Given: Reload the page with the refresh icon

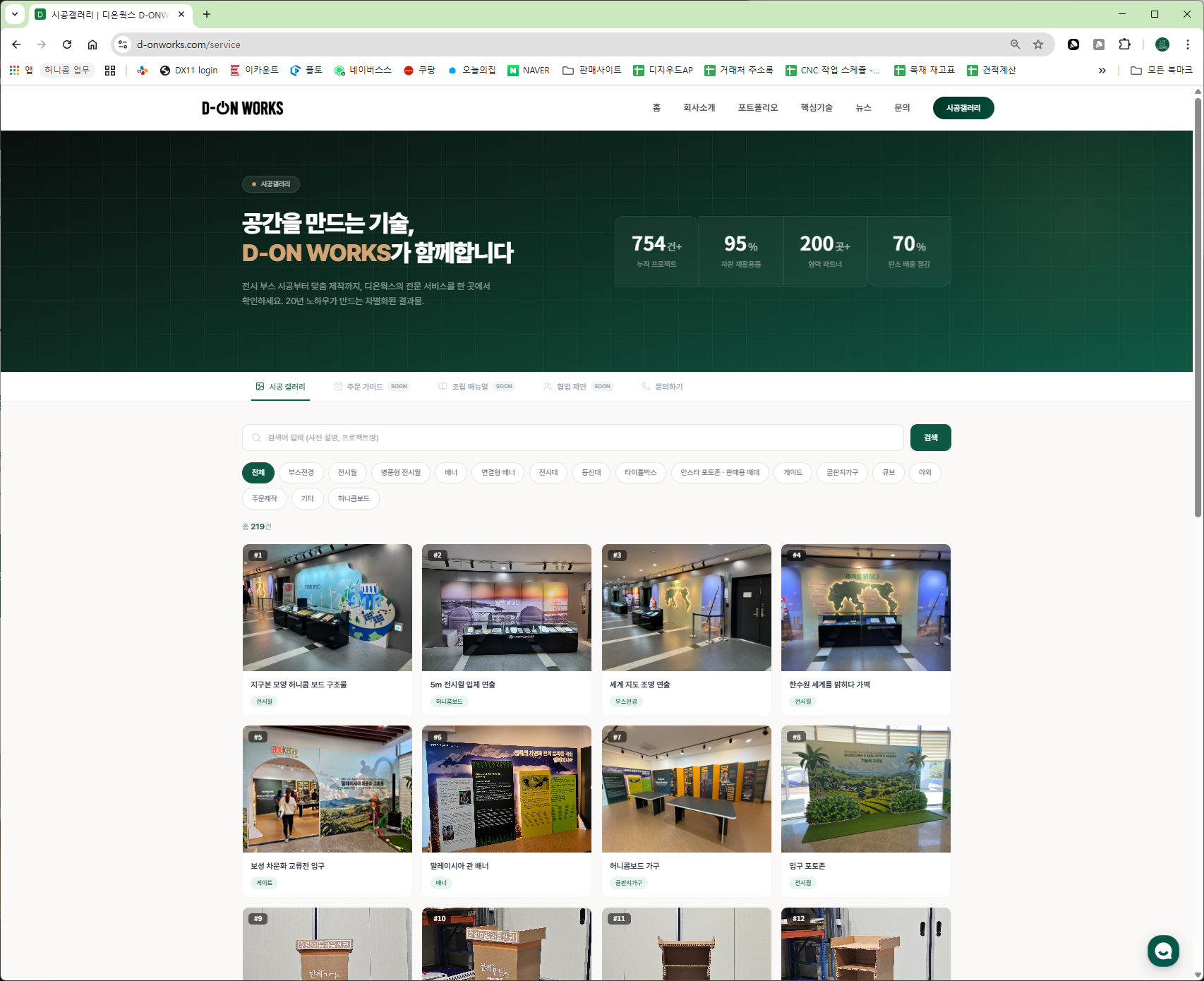Looking at the screenshot, I should tap(67, 44).
